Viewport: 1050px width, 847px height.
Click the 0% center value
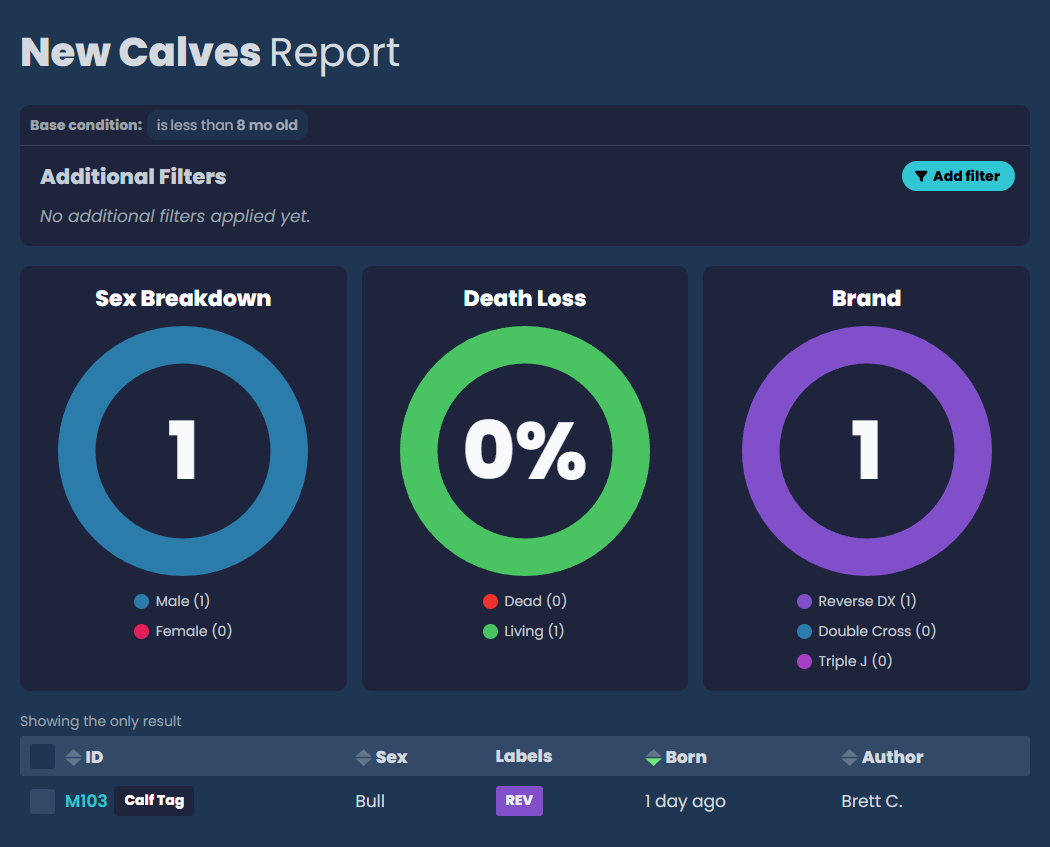525,450
